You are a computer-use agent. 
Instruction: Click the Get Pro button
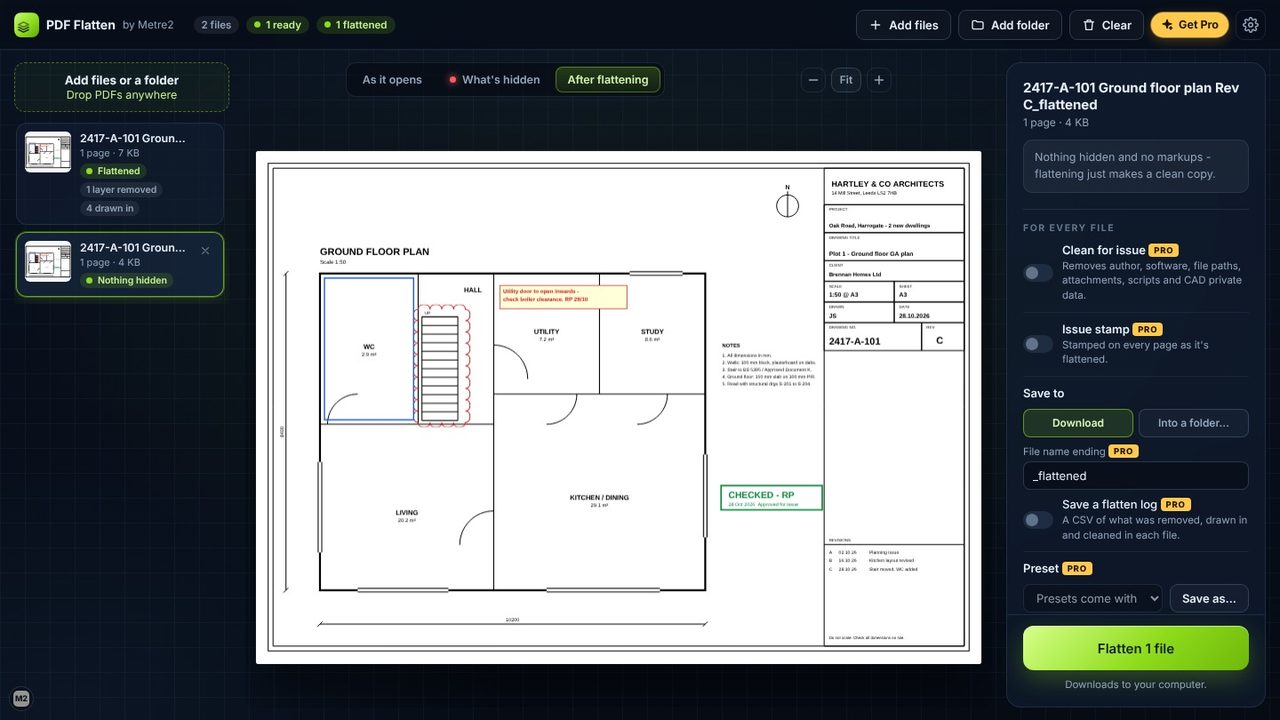[x=1190, y=25]
